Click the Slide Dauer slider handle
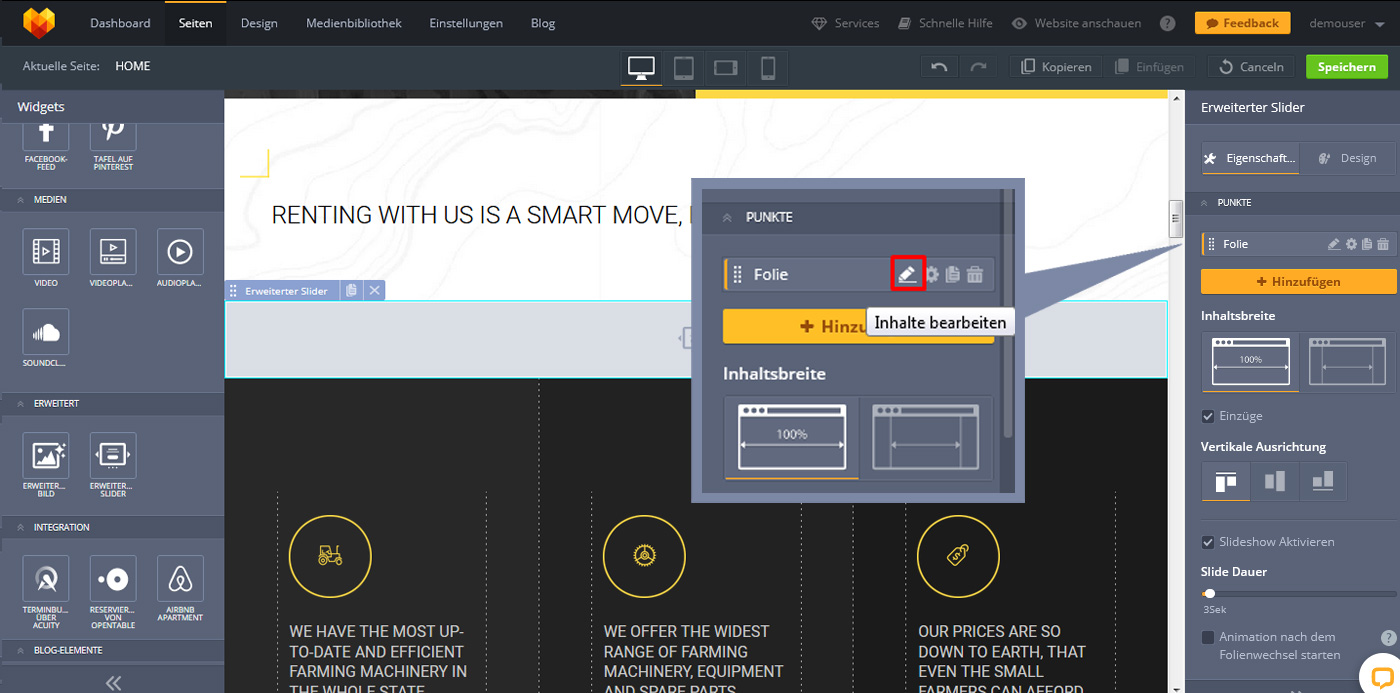 1209,594
